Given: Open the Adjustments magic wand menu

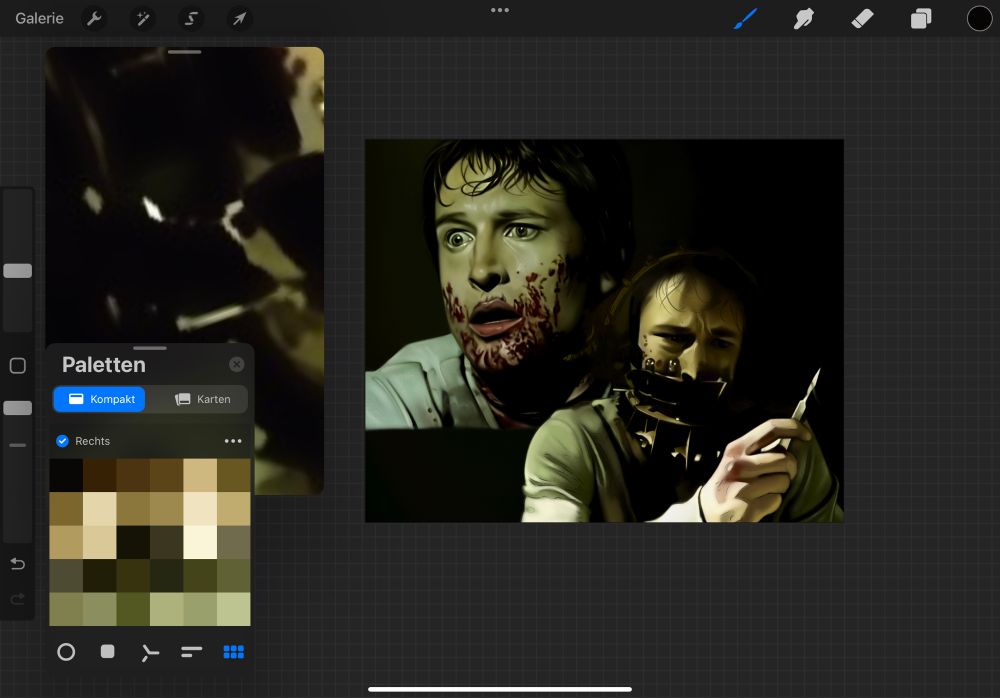Looking at the screenshot, I should (143, 19).
